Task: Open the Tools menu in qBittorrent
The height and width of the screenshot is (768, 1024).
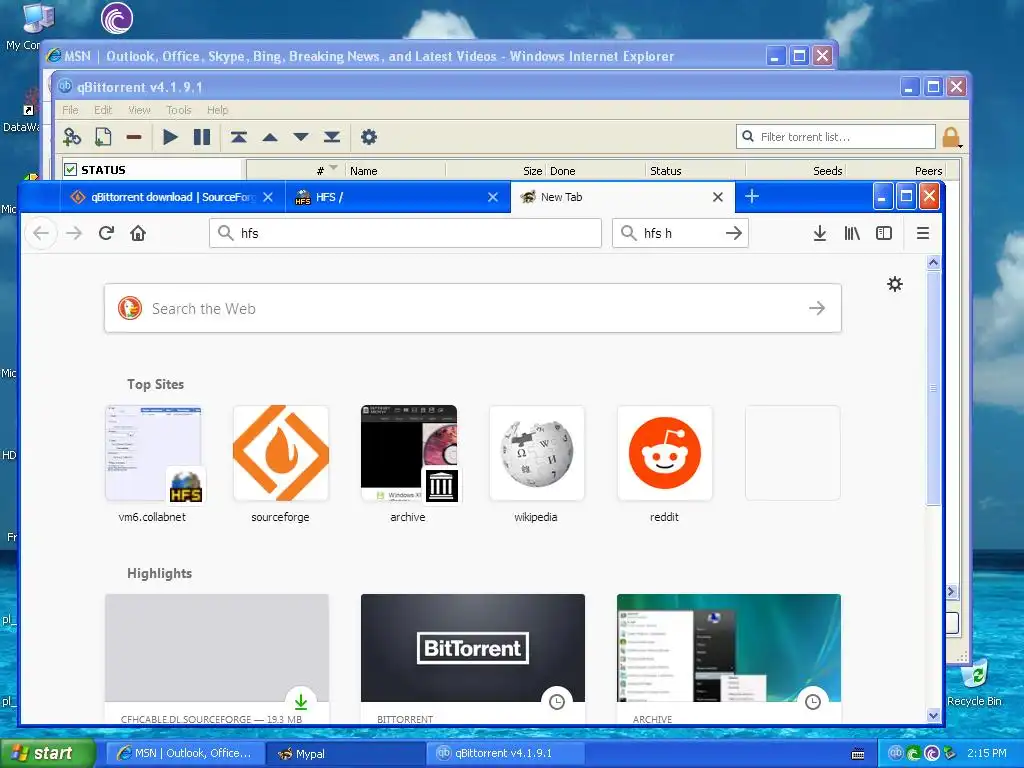Action: point(178,110)
